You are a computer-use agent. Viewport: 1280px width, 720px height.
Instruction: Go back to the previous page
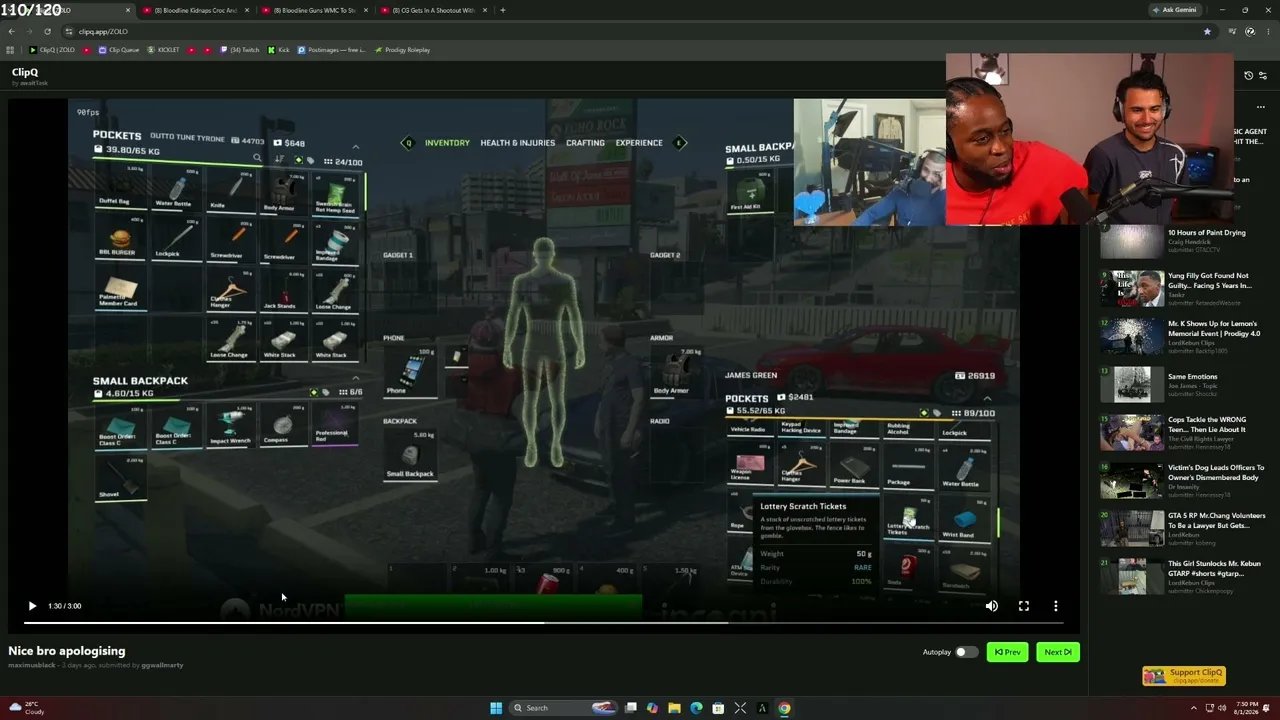[11, 31]
